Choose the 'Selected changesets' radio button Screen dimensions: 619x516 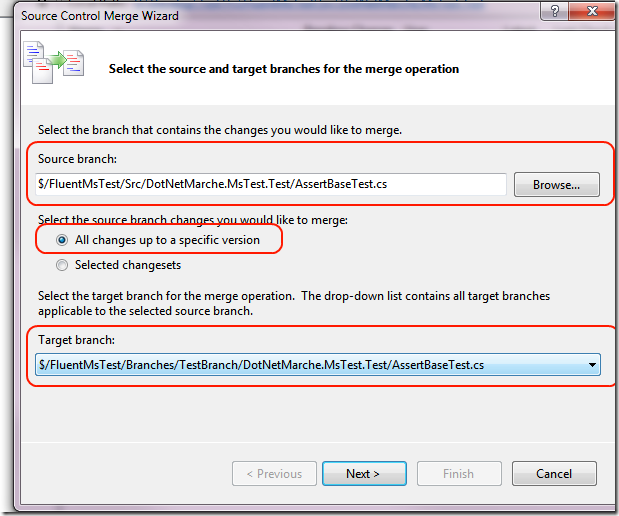tap(64, 265)
